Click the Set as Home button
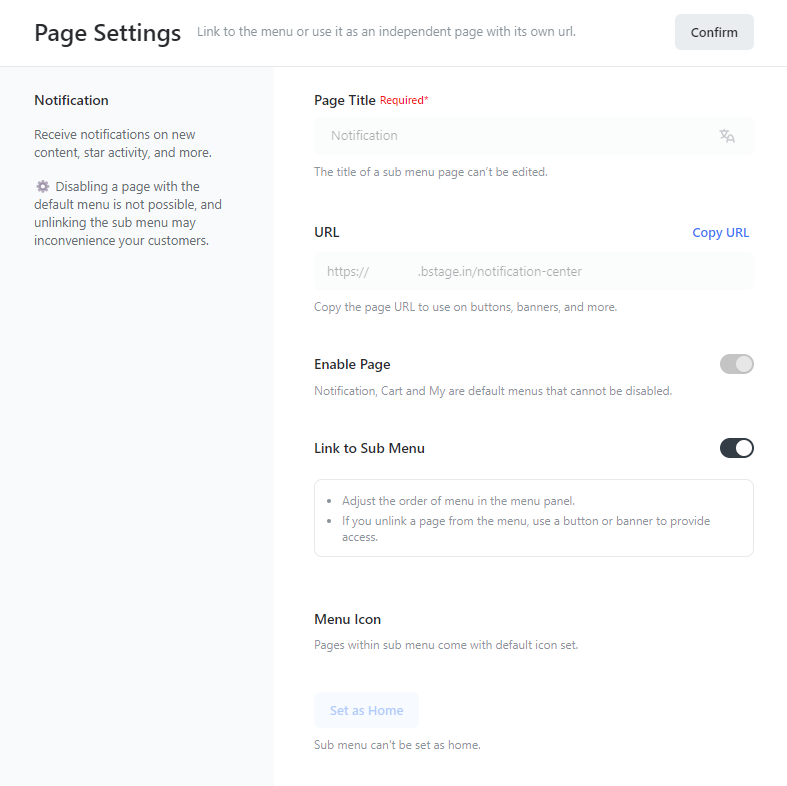The width and height of the screenshot is (787, 786). tap(366, 710)
